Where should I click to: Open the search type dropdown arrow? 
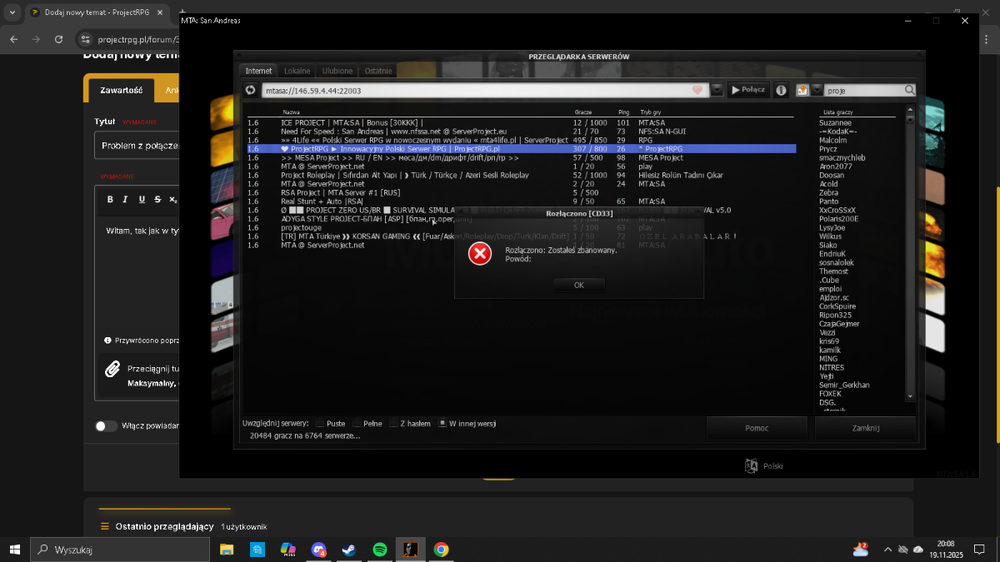816,90
